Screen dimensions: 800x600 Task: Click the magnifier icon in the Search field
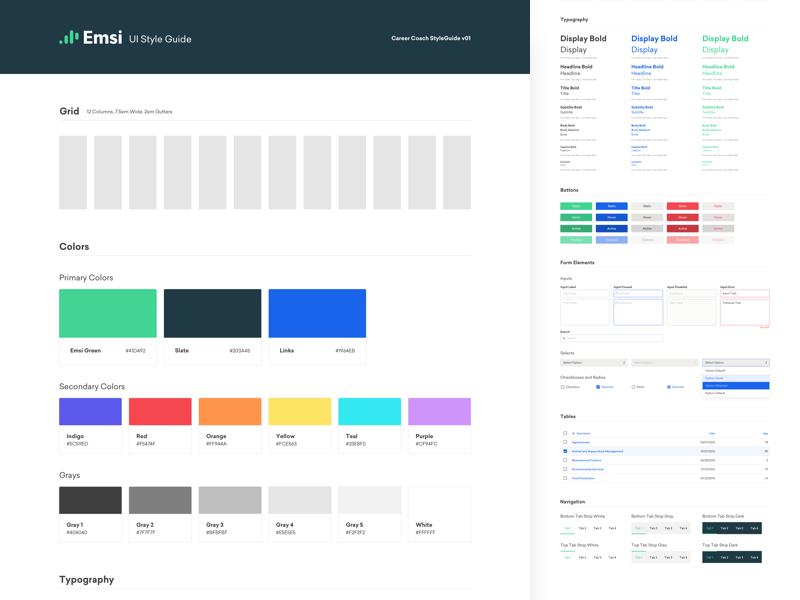[x=564, y=338]
